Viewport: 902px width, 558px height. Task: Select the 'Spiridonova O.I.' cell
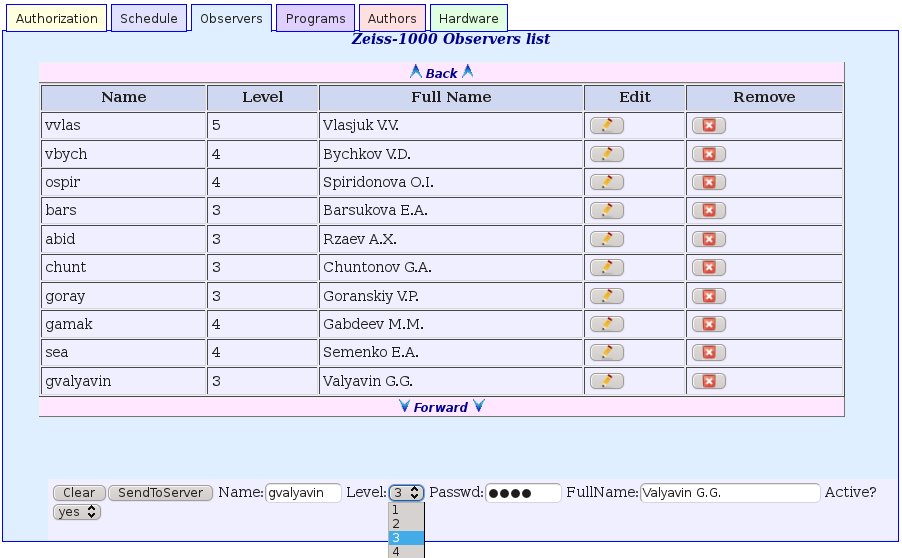click(x=451, y=182)
